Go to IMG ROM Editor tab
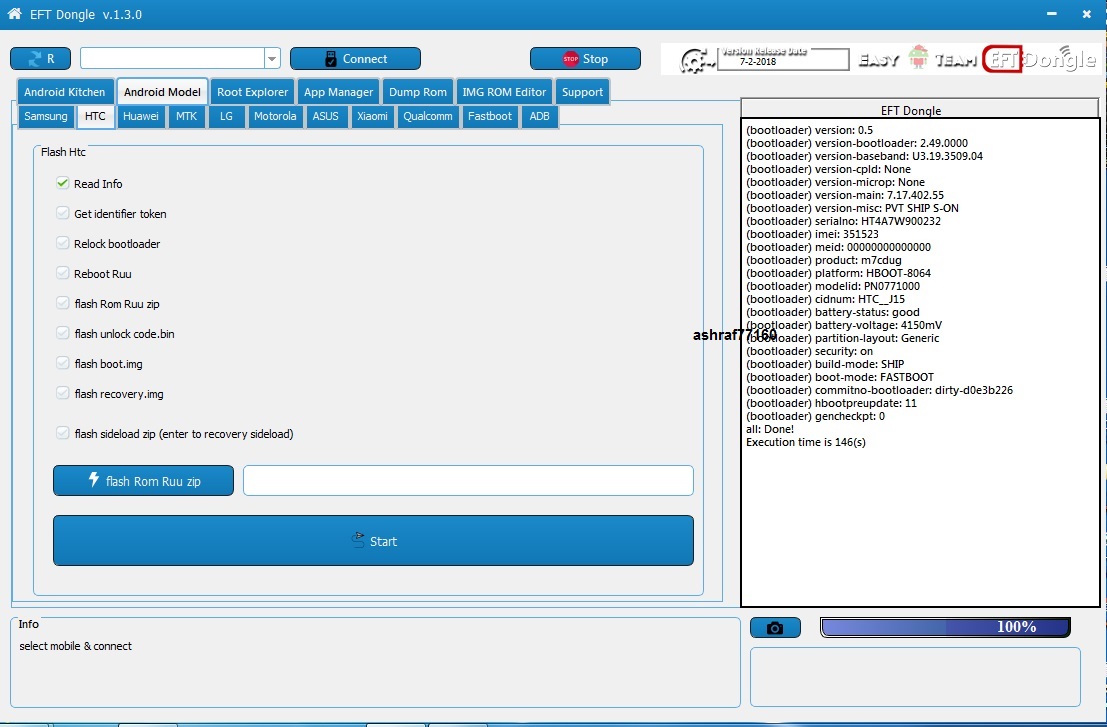The height and width of the screenshot is (727, 1107). tap(504, 92)
